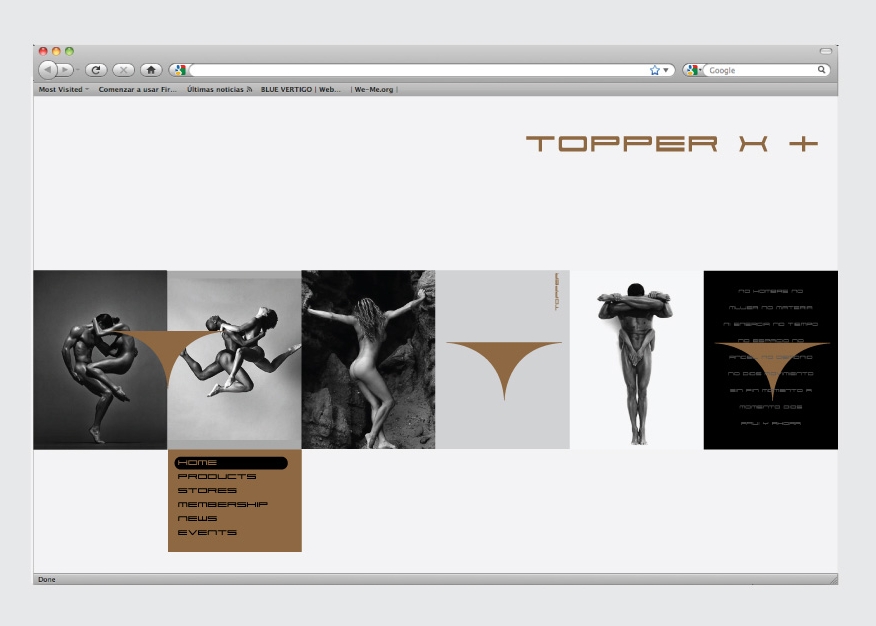Open the search engine selector icon

click(x=693, y=70)
